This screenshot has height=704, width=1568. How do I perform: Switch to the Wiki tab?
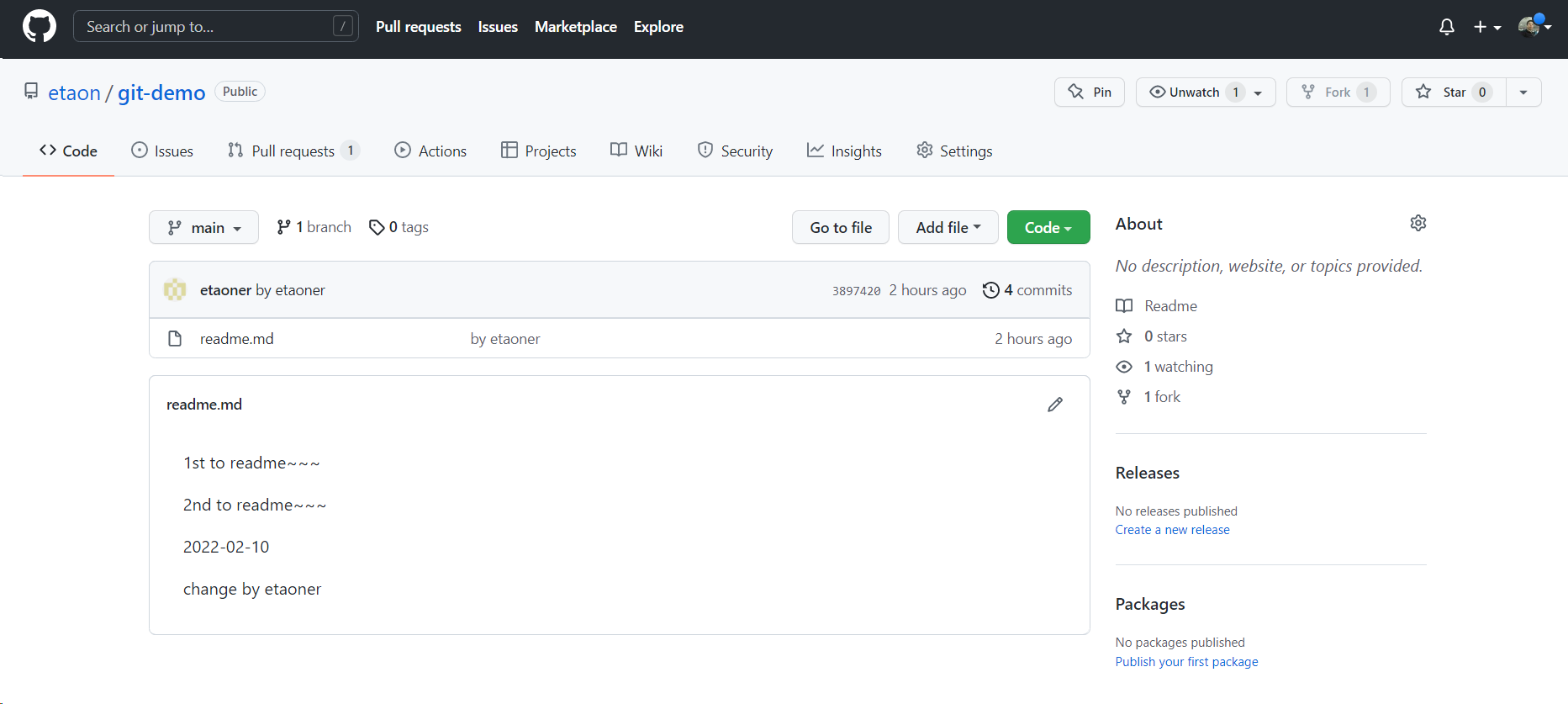636,151
